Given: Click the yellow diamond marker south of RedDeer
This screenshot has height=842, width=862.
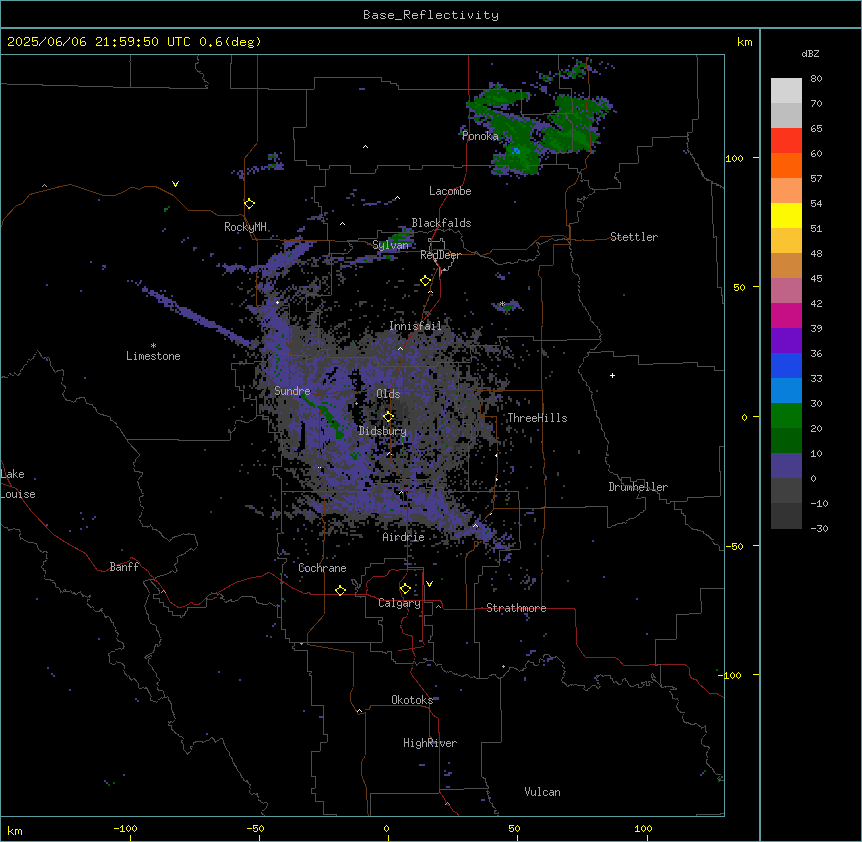Looking at the screenshot, I should 426,281.
